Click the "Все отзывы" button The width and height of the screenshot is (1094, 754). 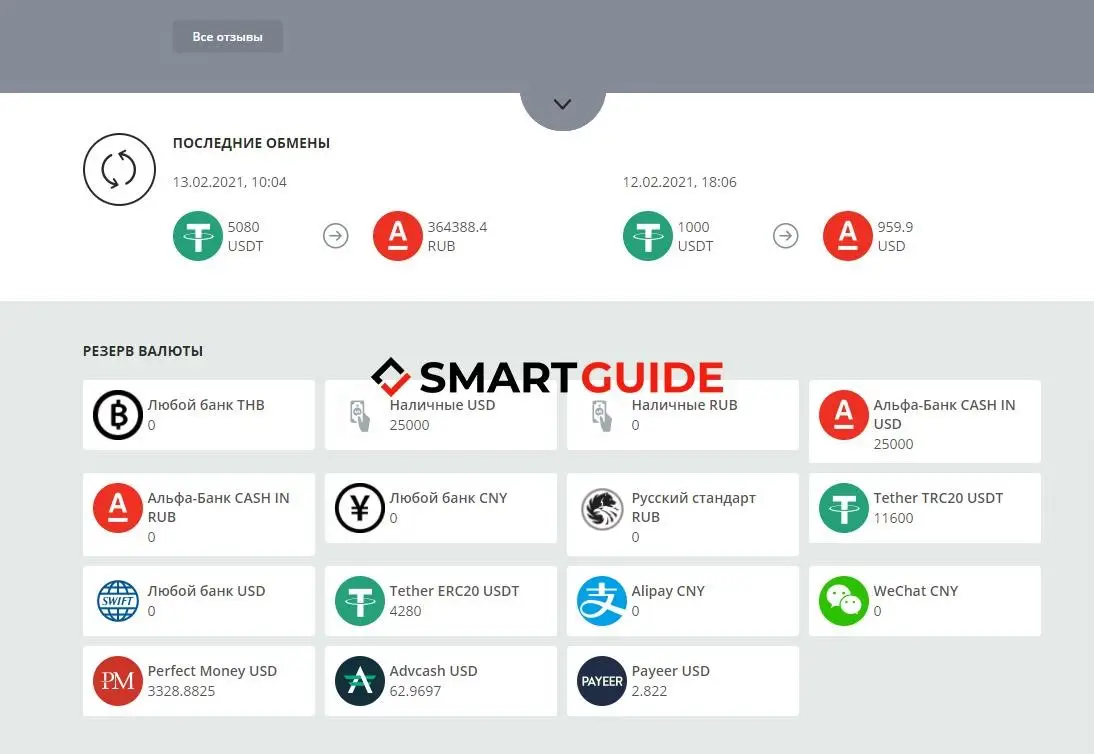click(x=227, y=37)
